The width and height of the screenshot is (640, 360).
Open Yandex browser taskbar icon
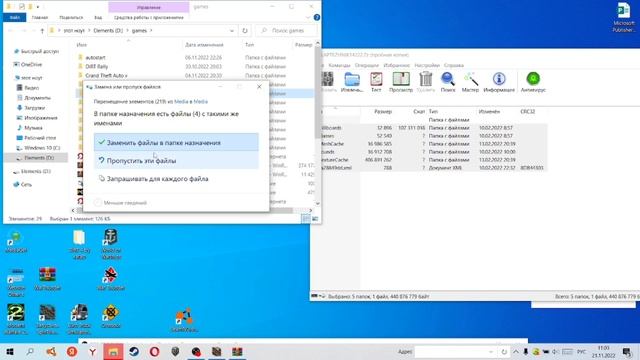coord(93,351)
